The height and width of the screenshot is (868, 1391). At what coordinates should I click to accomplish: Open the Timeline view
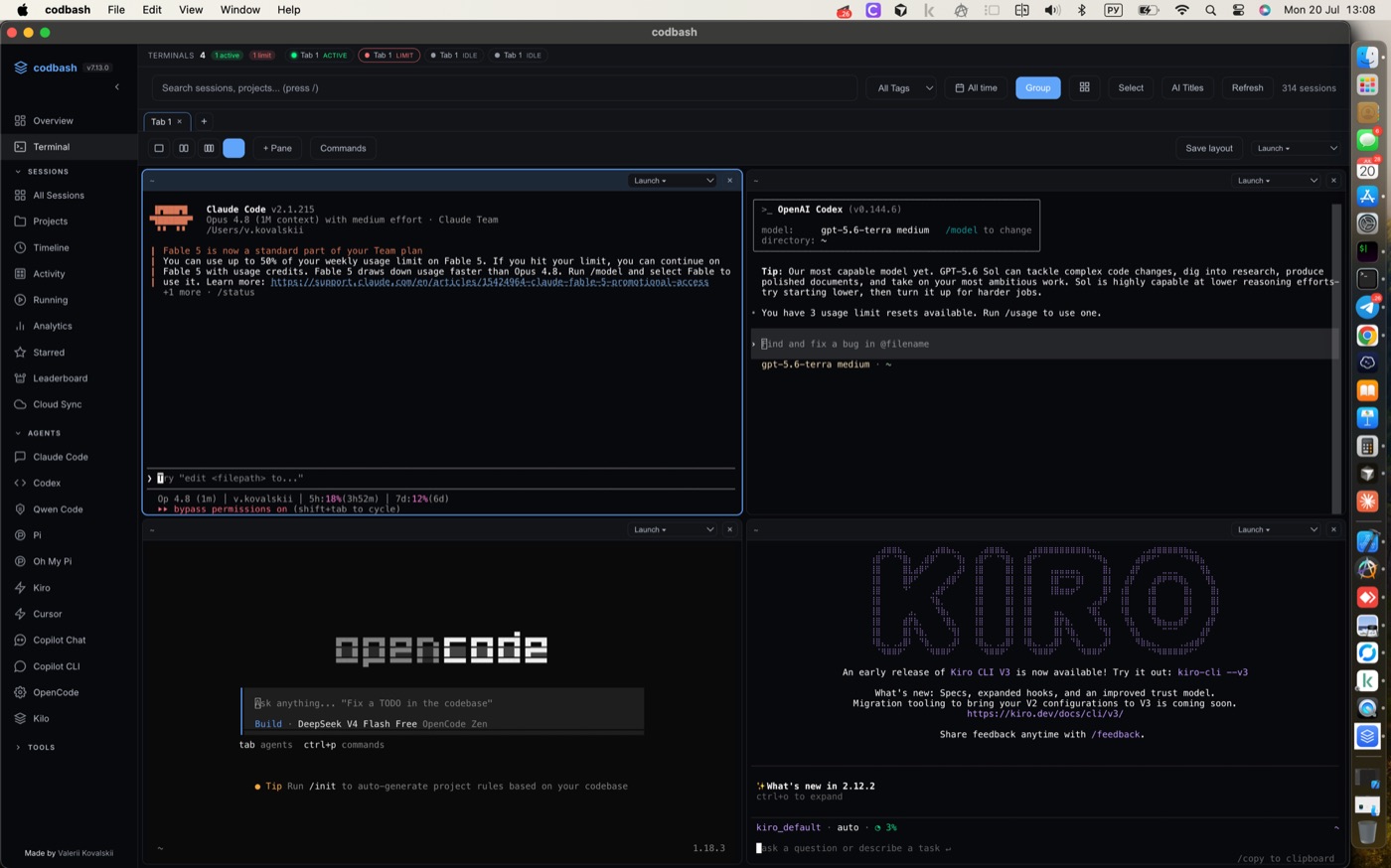[69, 247]
